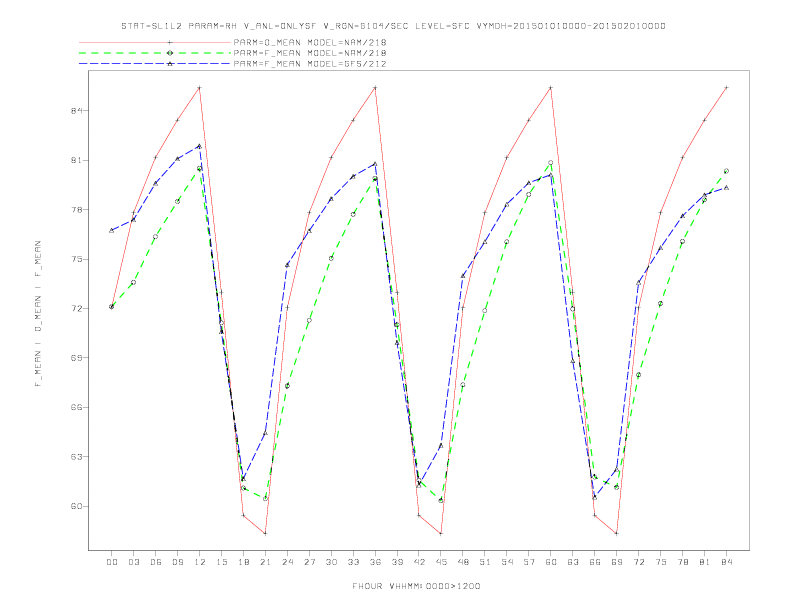792x612 pixels.
Task: Click x-axis tick label 63
Action: click(x=573, y=562)
